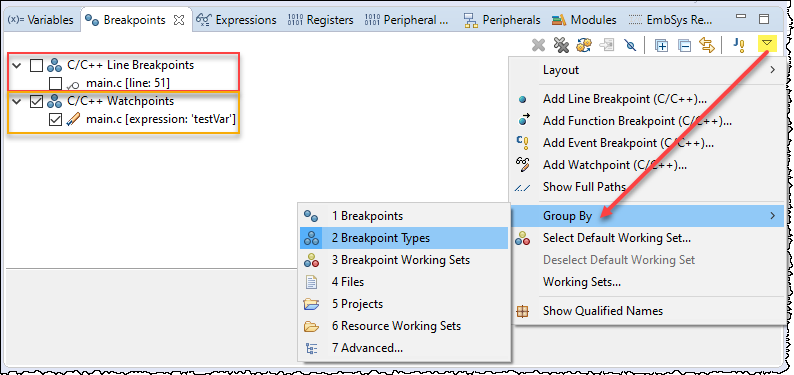This screenshot has width=794, height=375.
Task: Click Expand All plus icon
Action: coord(661,46)
